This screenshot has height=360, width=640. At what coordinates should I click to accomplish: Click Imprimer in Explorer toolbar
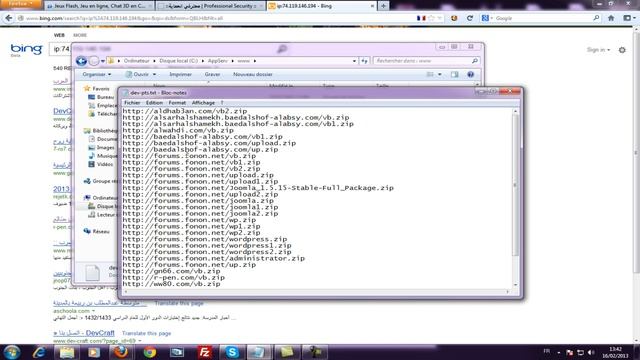click(x=180, y=74)
